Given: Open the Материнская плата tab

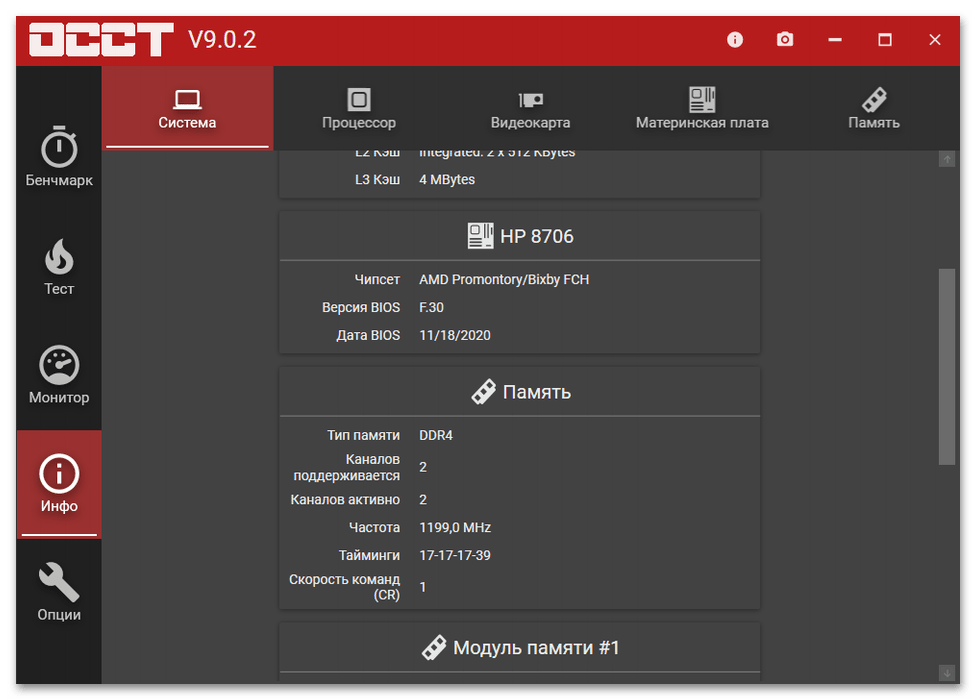Looking at the screenshot, I should pos(702,109).
